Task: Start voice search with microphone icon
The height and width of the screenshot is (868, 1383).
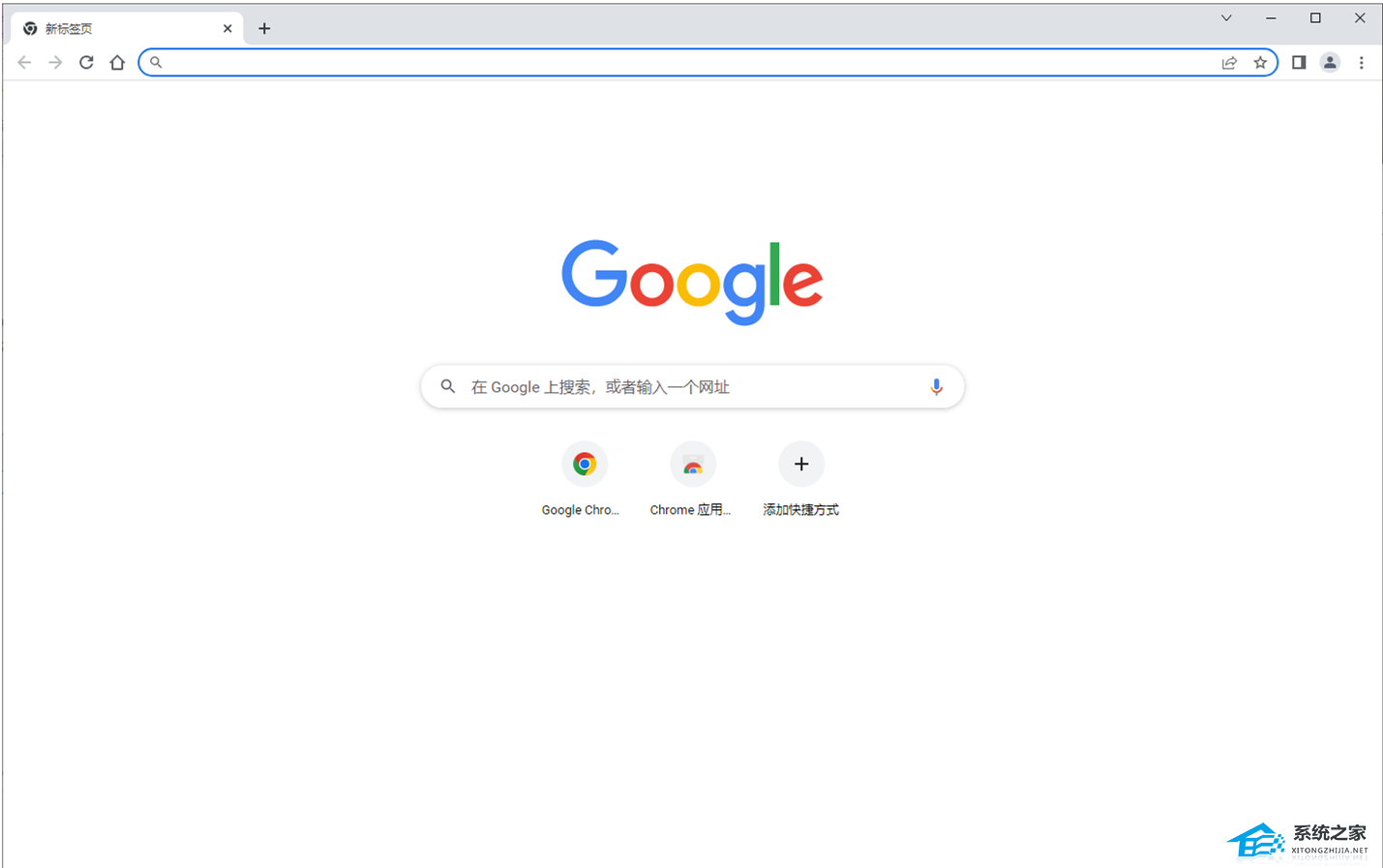Action: 936,387
